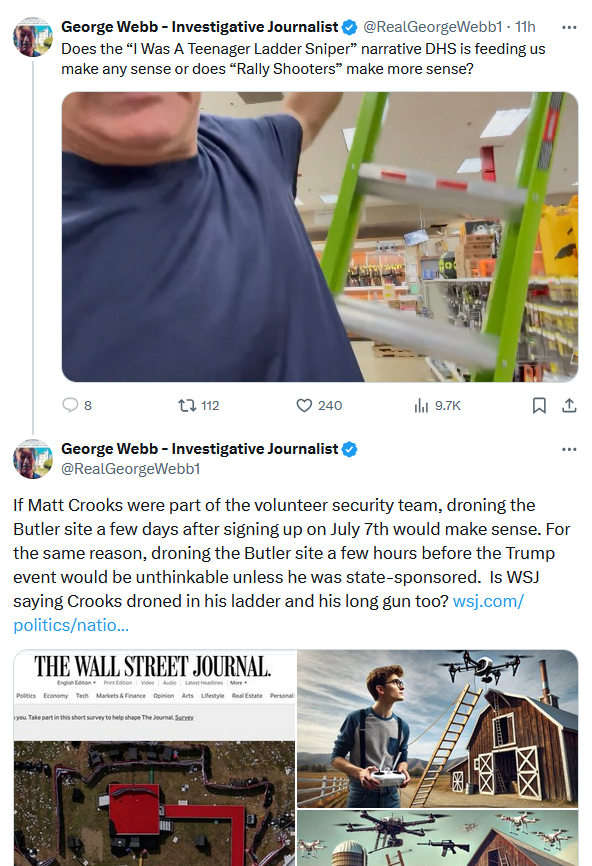Screen dimensions: 592x866
Task: View analytics showing 9.7K views
Action: coord(437,405)
